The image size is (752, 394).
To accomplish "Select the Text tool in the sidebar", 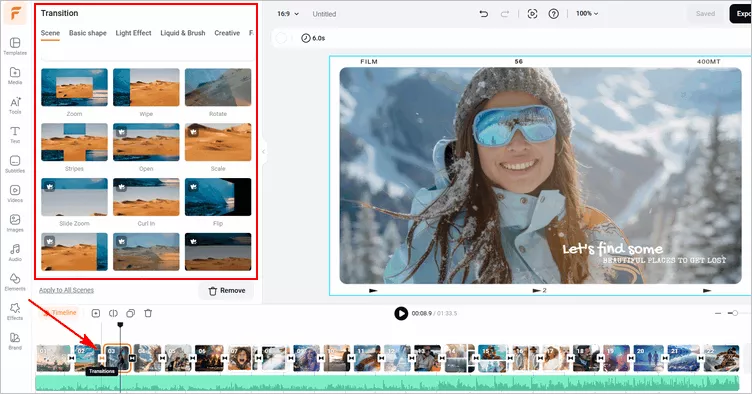I will pyautogui.click(x=15, y=135).
